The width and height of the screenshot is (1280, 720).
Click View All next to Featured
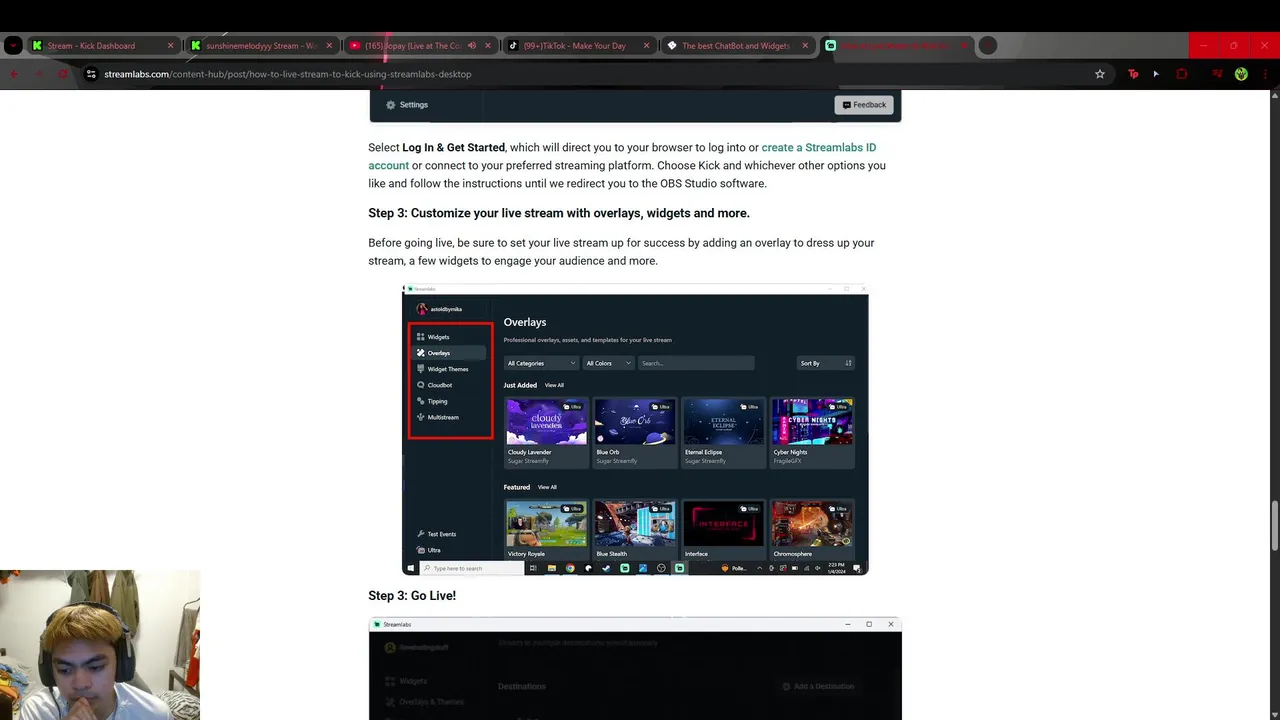pyautogui.click(x=547, y=487)
